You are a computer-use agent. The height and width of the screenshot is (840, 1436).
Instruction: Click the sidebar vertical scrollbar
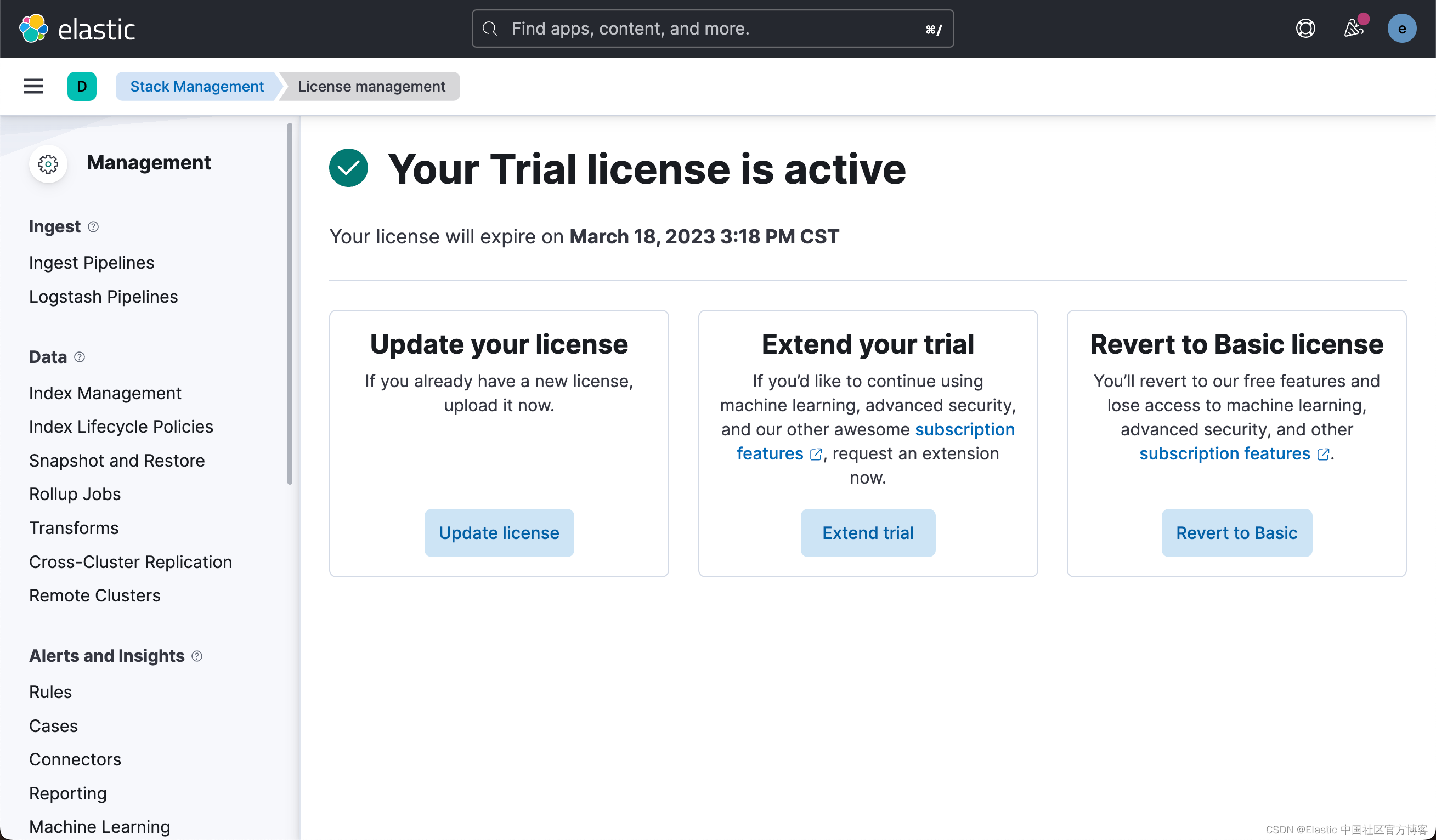290,305
